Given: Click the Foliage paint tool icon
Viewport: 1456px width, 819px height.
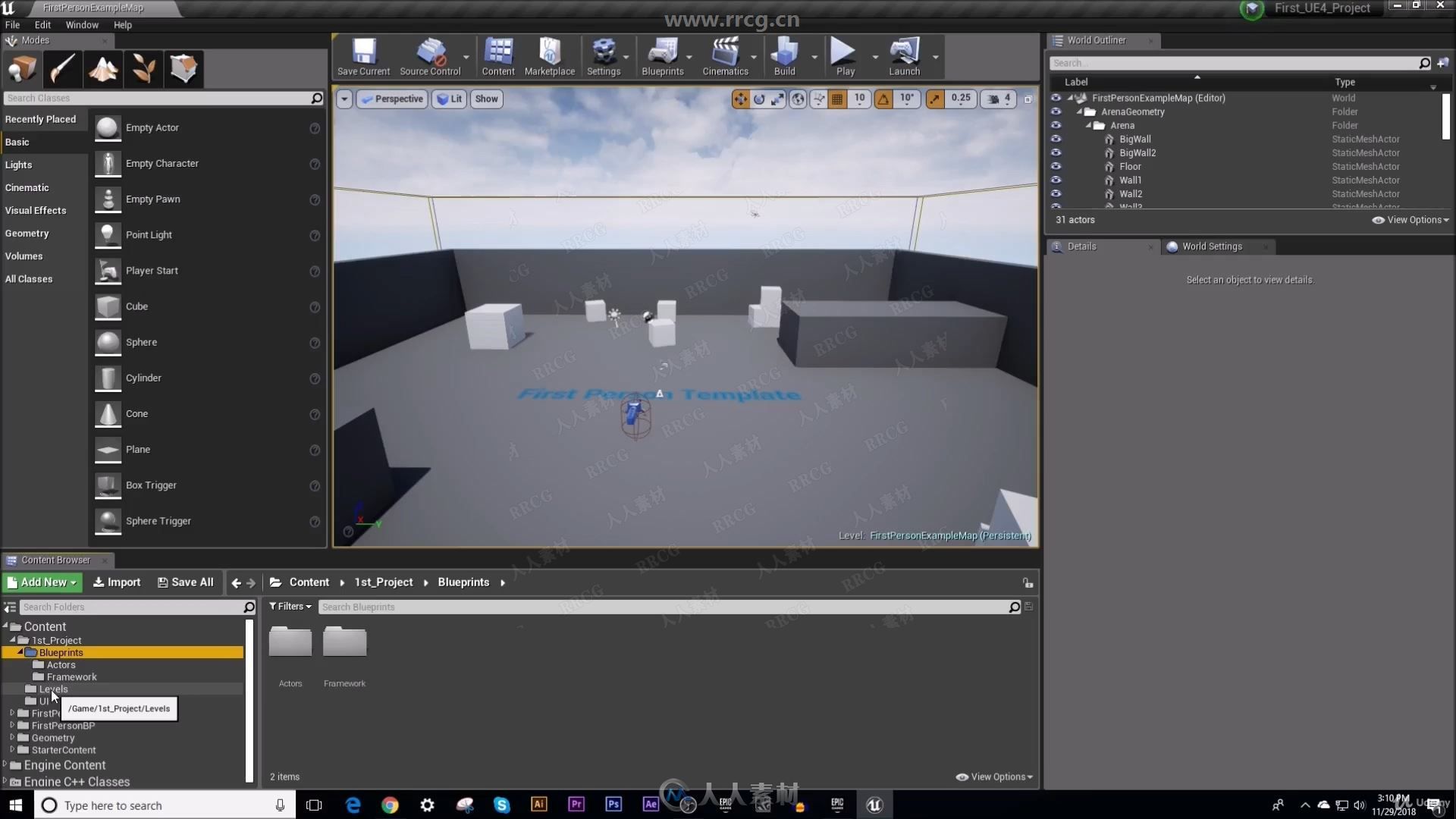Looking at the screenshot, I should [x=143, y=68].
